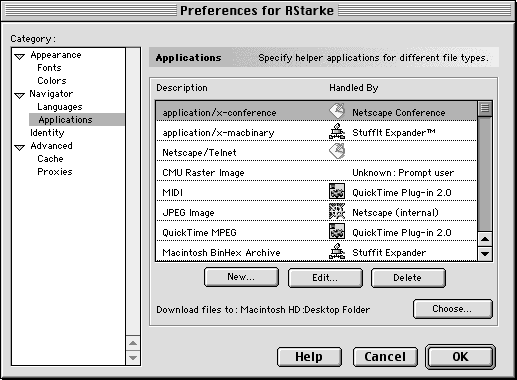
Task: Click the Download files to path text
Action: pyautogui.click(x=263, y=310)
